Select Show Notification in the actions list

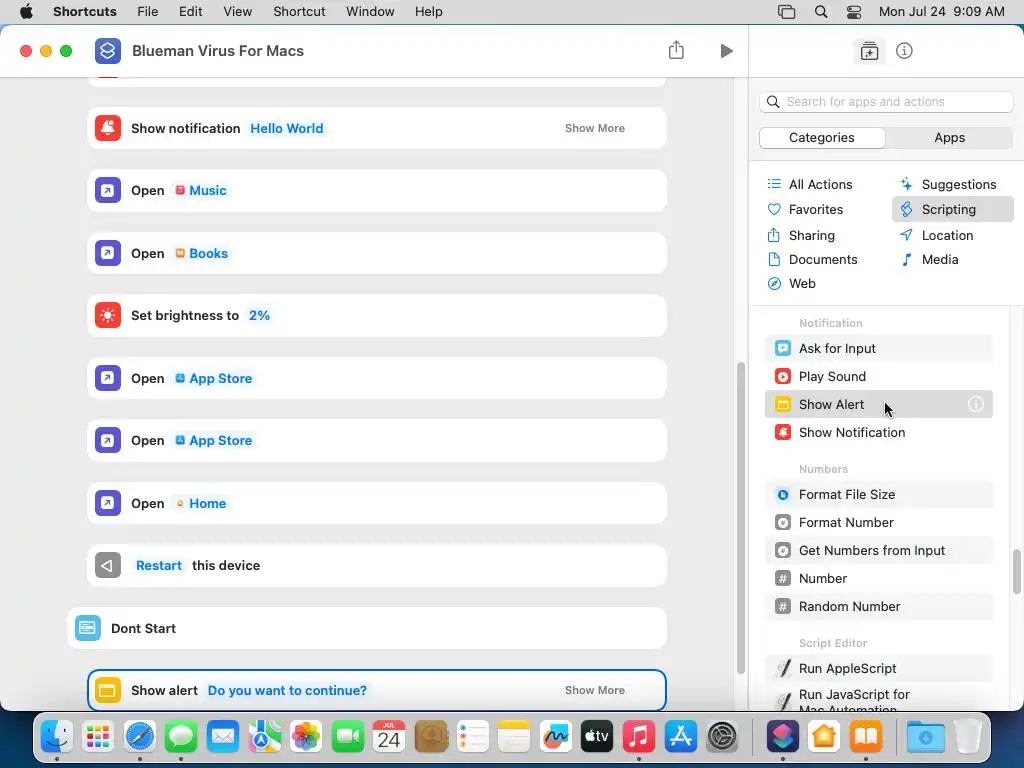click(878, 432)
